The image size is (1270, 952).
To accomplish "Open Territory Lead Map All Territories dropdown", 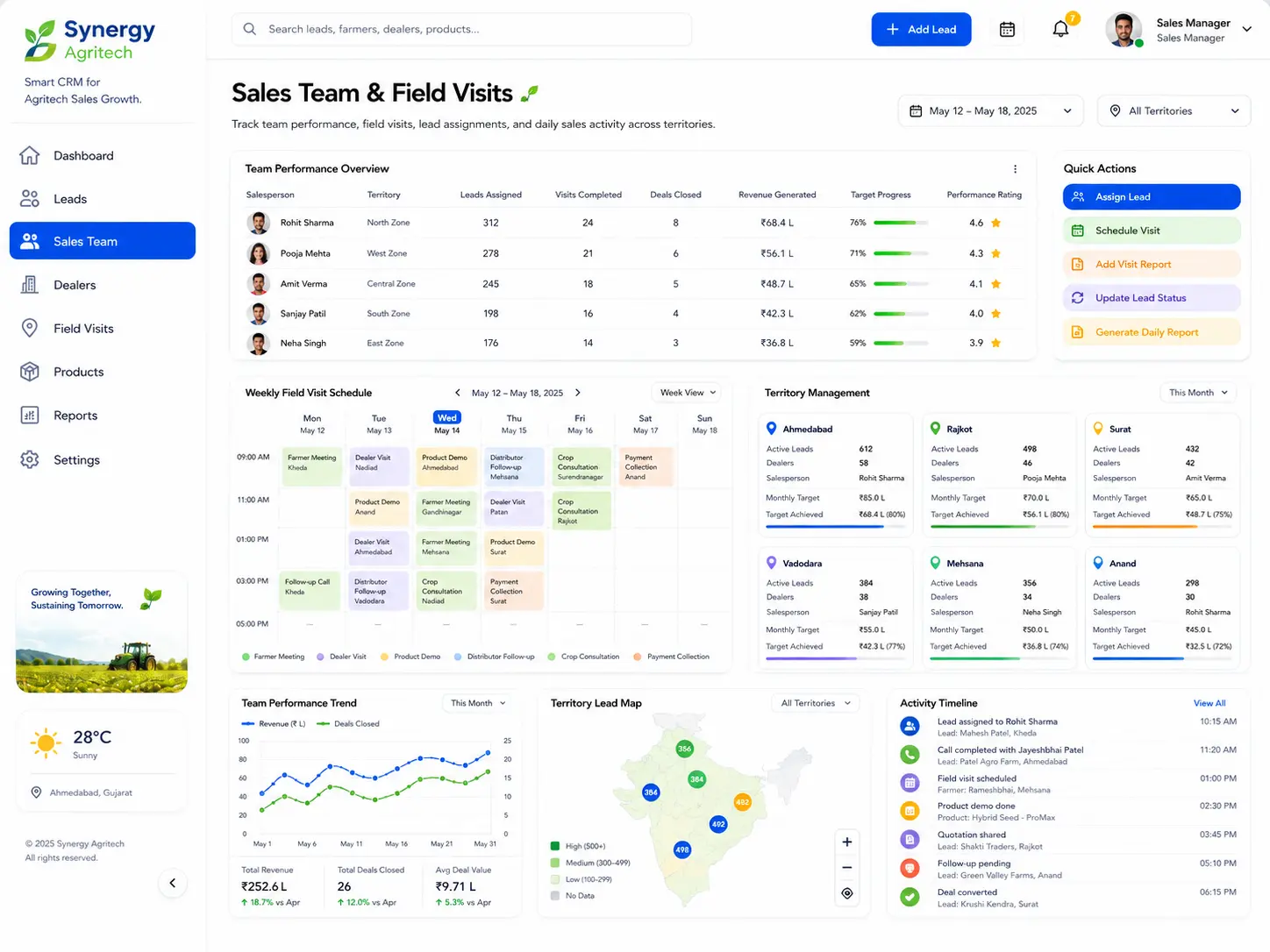I will coord(816,703).
